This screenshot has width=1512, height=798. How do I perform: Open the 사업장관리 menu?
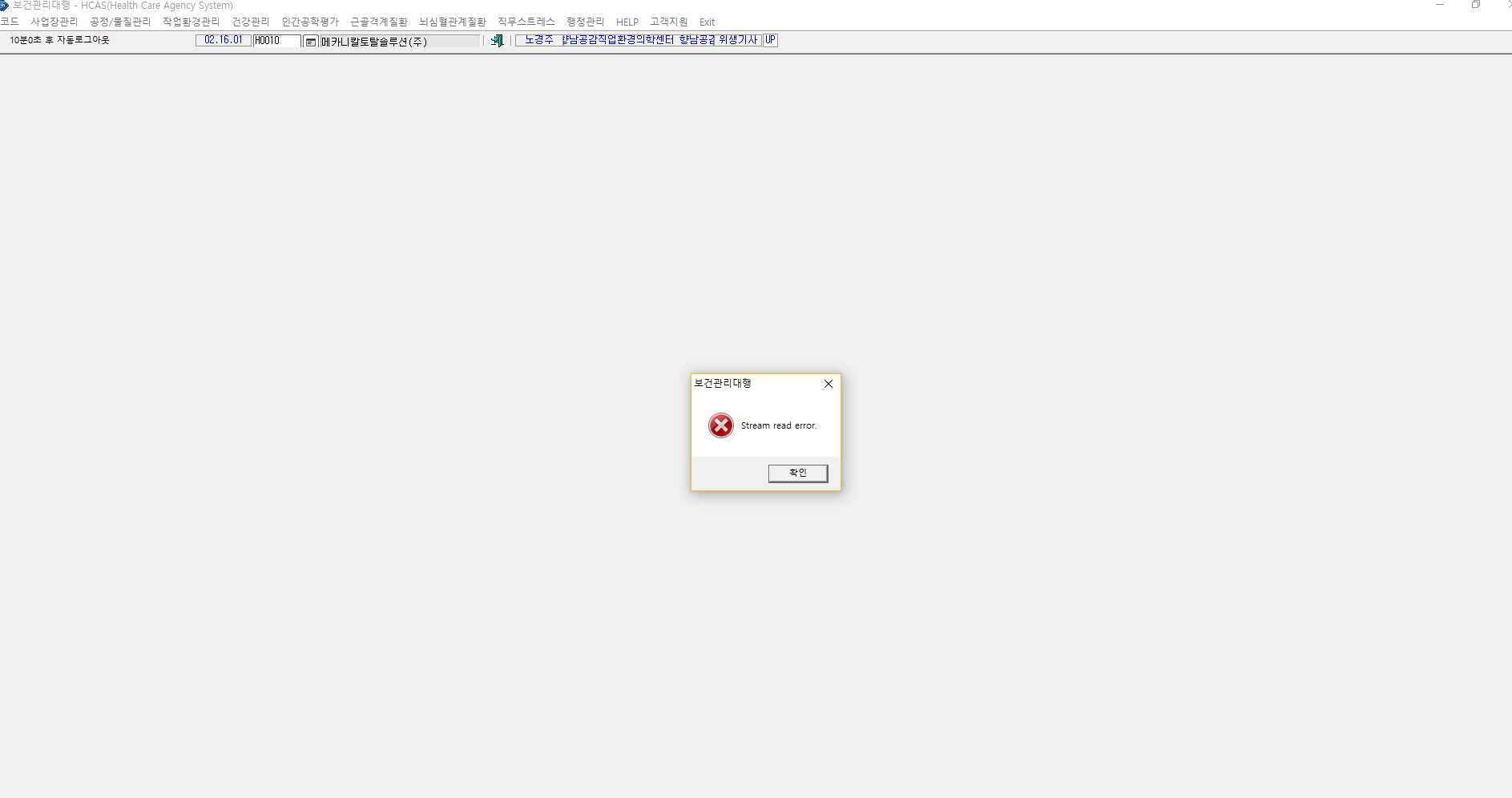54,22
